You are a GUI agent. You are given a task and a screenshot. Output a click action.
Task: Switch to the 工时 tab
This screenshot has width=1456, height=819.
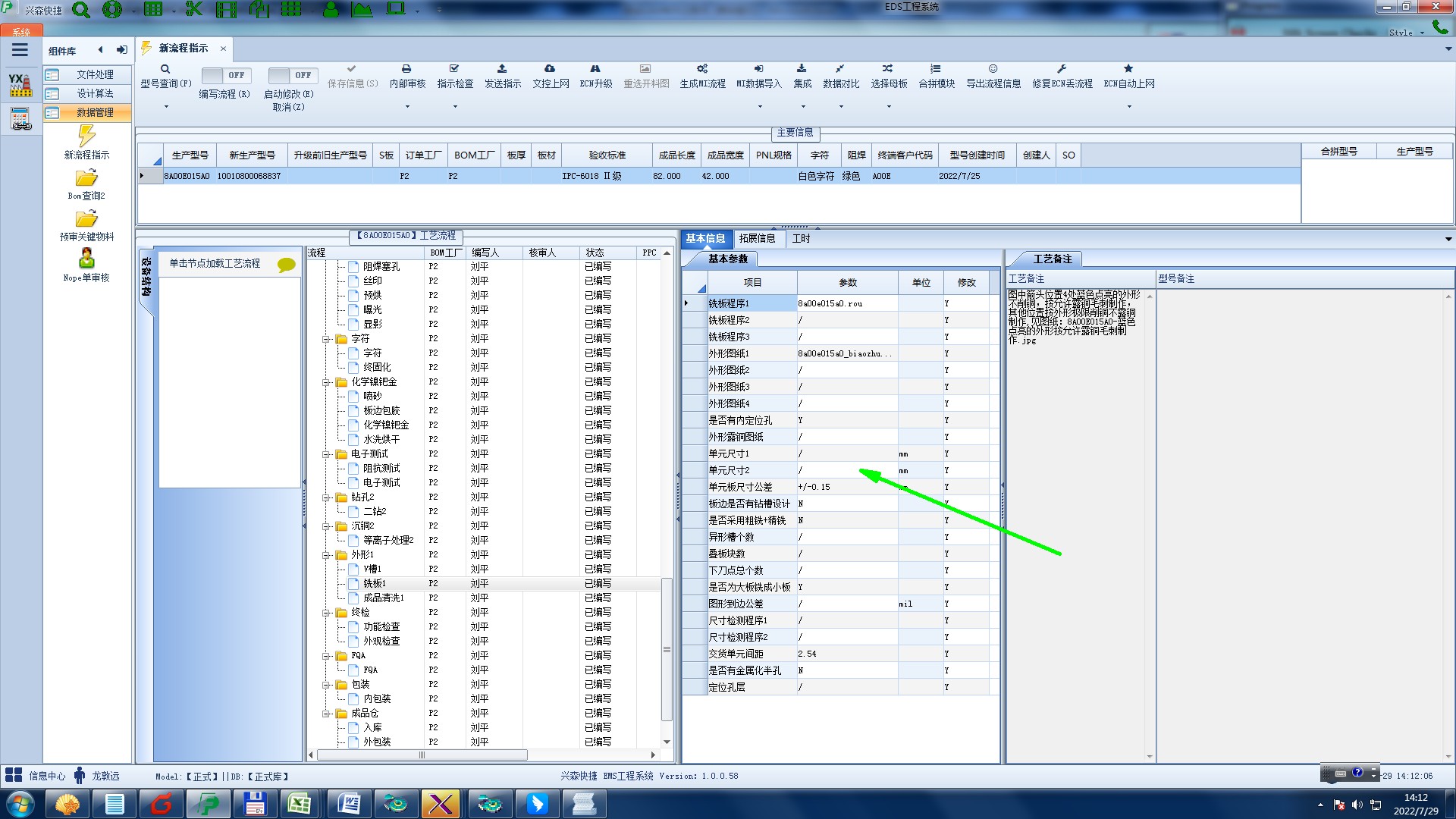(x=801, y=238)
